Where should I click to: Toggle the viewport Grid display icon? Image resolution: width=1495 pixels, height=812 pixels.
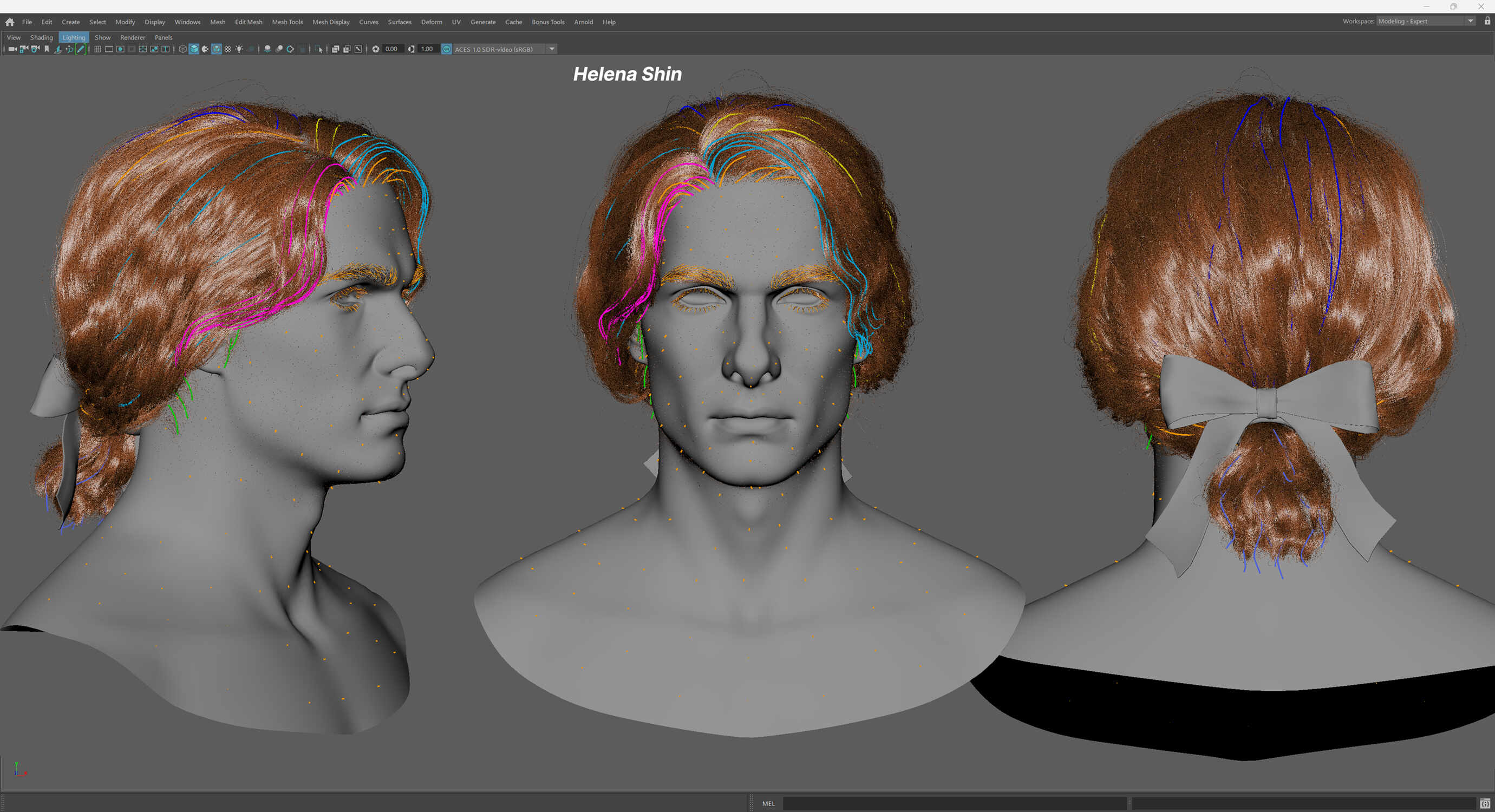point(97,49)
